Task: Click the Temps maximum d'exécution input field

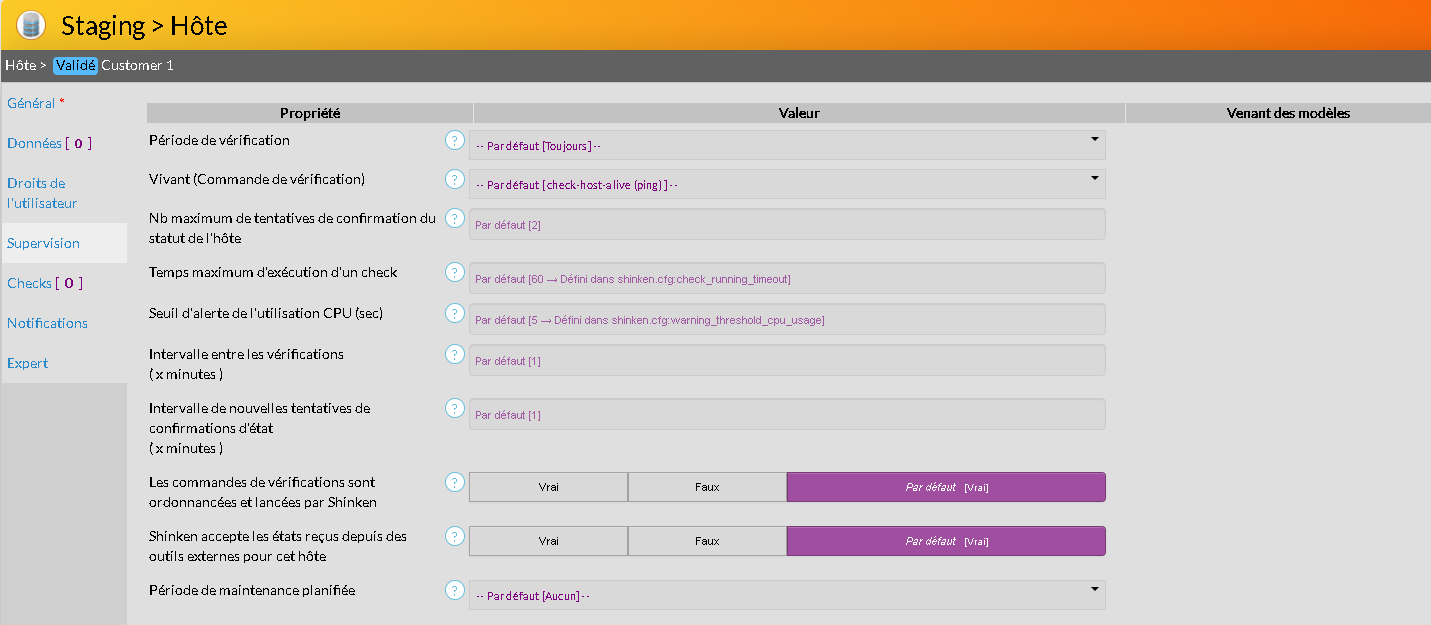Action: pyautogui.click(x=787, y=279)
